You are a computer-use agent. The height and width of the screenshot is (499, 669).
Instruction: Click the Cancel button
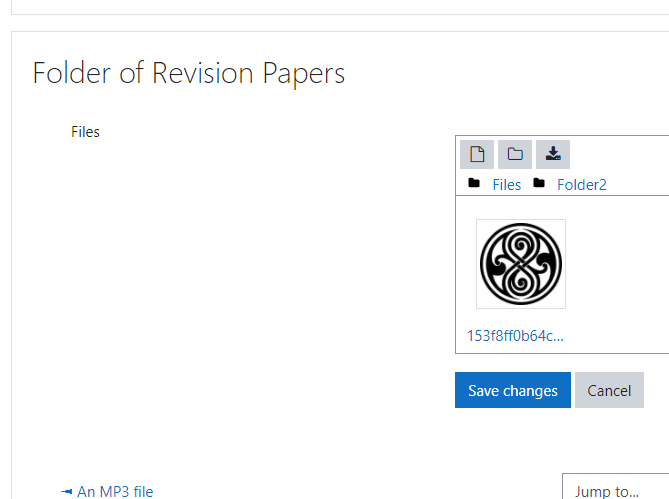[609, 390]
